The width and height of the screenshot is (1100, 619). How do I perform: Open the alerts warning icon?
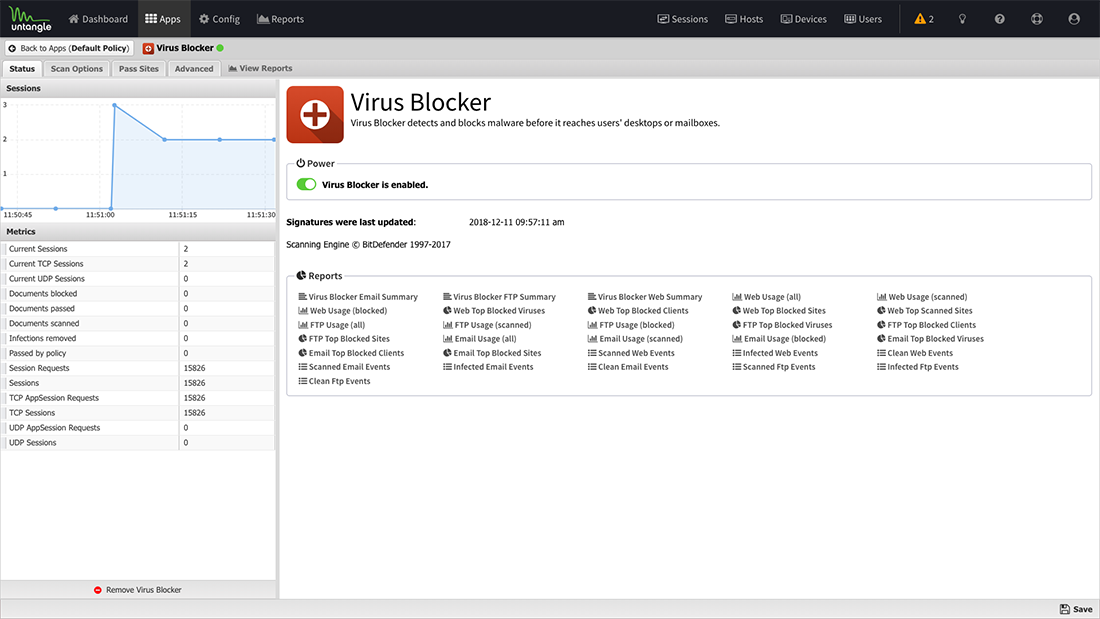(924, 19)
